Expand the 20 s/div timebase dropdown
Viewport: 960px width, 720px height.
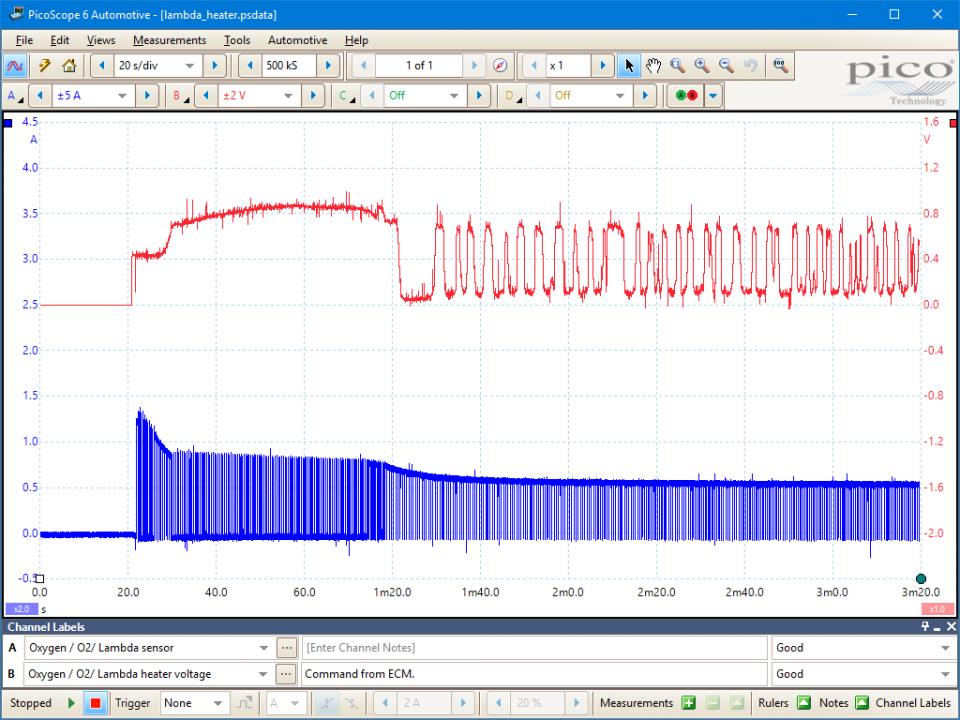coord(190,66)
